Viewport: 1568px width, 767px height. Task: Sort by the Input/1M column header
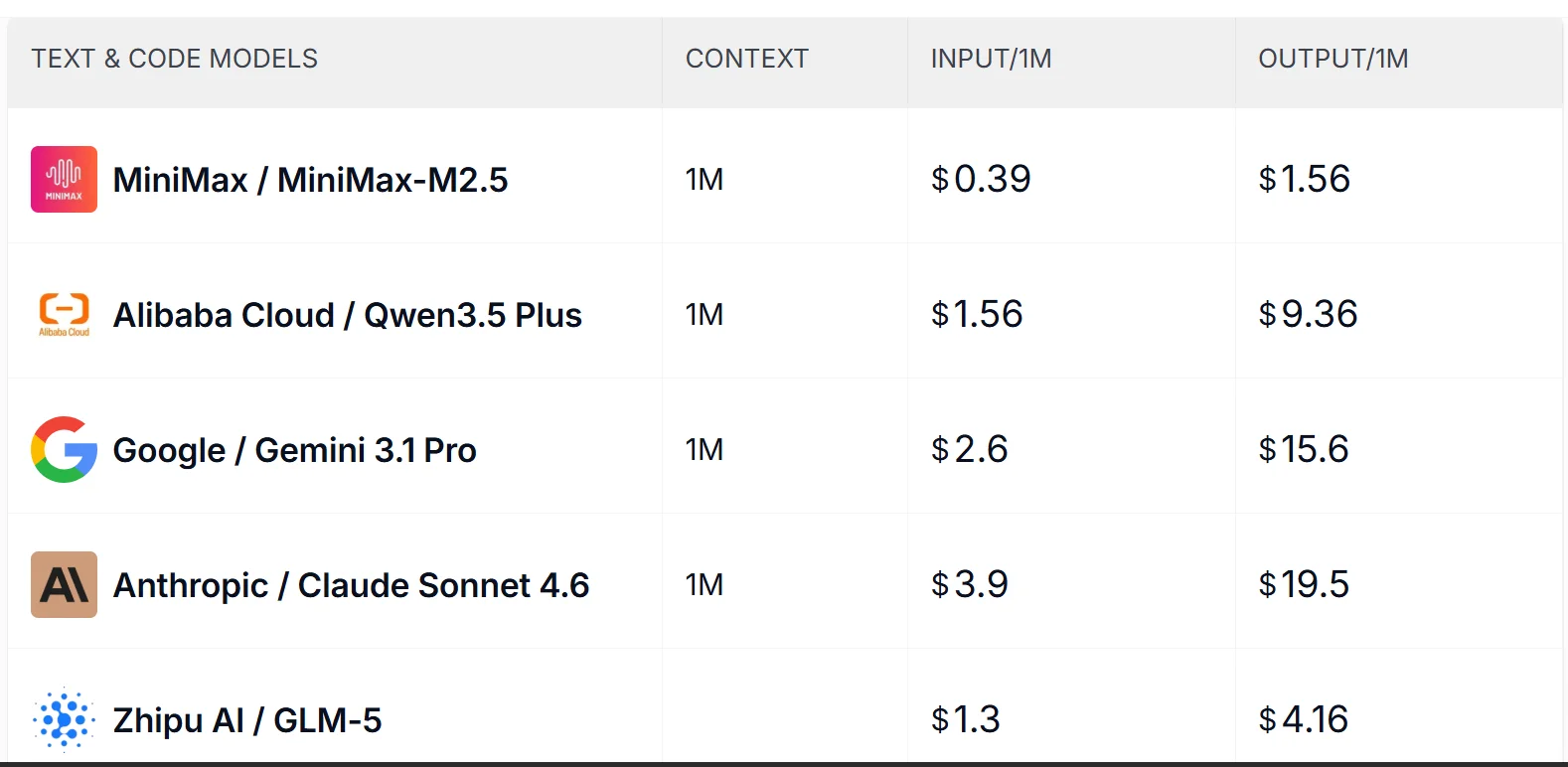[991, 59]
